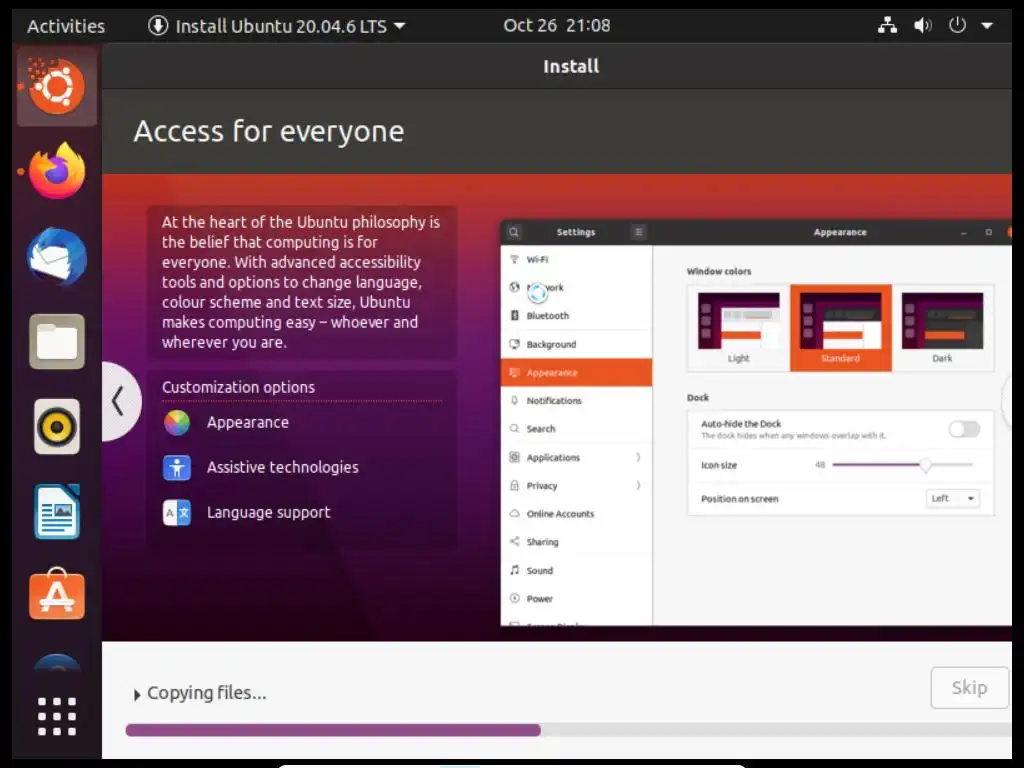Select Search in Settings sidebar
The height and width of the screenshot is (768, 1024).
(577, 428)
